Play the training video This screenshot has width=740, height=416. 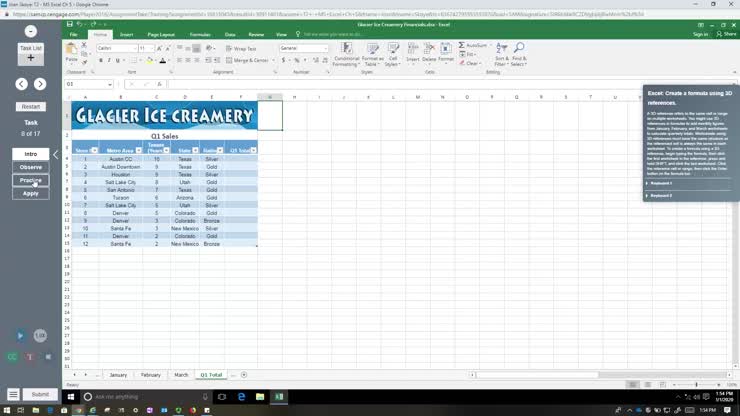coord(20,336)
